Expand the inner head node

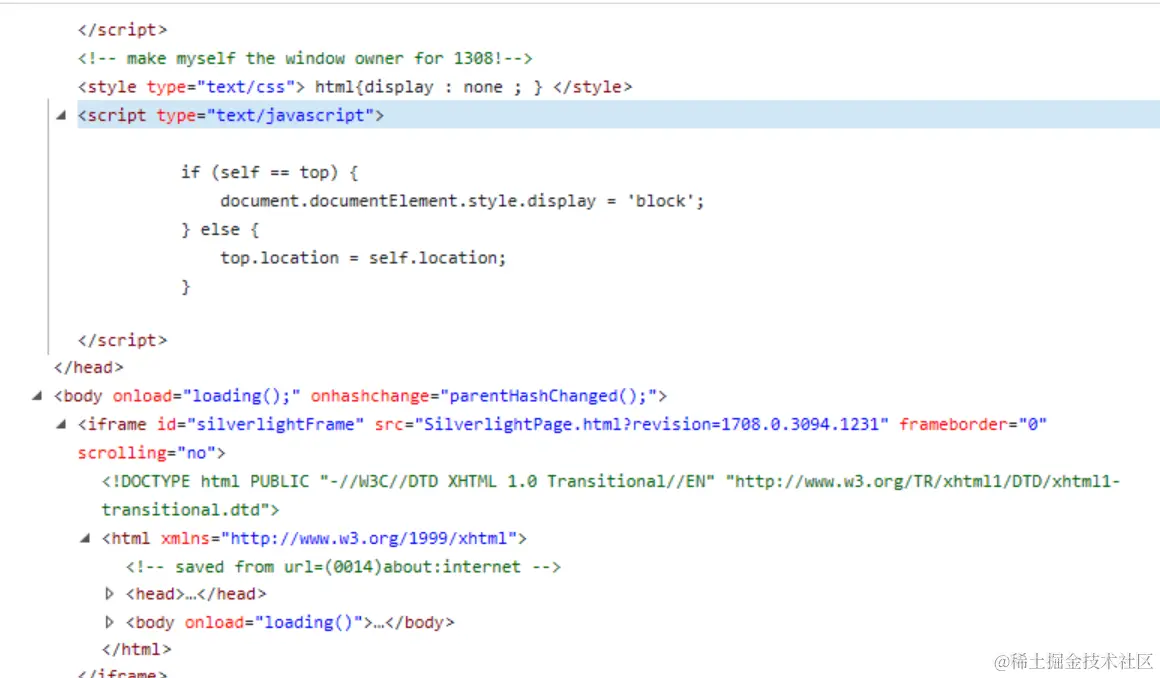pyautogui.click(x=109, y=594)
